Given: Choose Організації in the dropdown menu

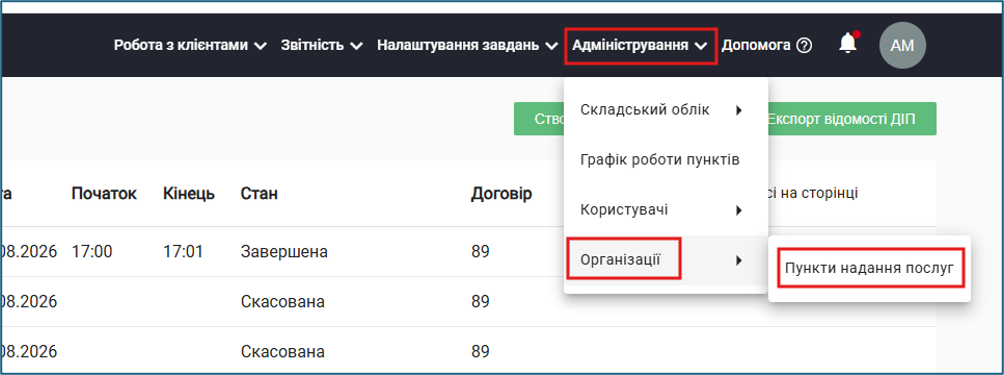Looking at the screenshot, I should [666, 260].
